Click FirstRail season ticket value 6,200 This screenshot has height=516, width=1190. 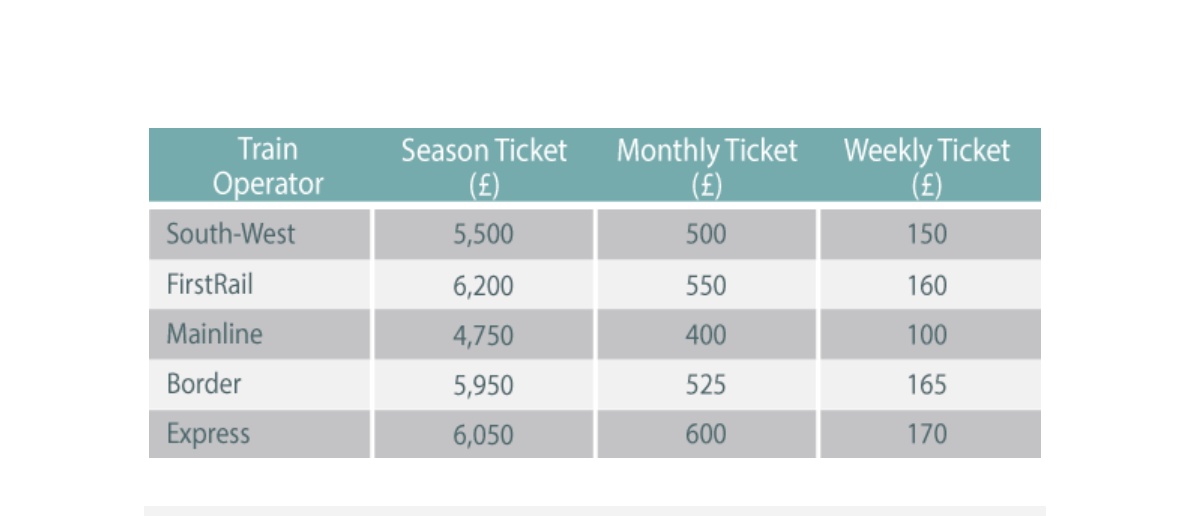[483, 285]
